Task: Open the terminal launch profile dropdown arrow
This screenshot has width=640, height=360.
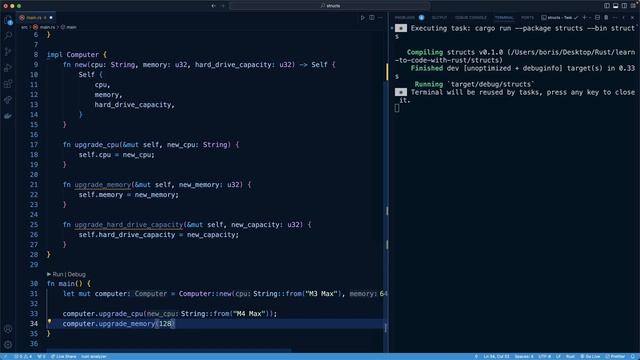Action: [x=590, y=18]
